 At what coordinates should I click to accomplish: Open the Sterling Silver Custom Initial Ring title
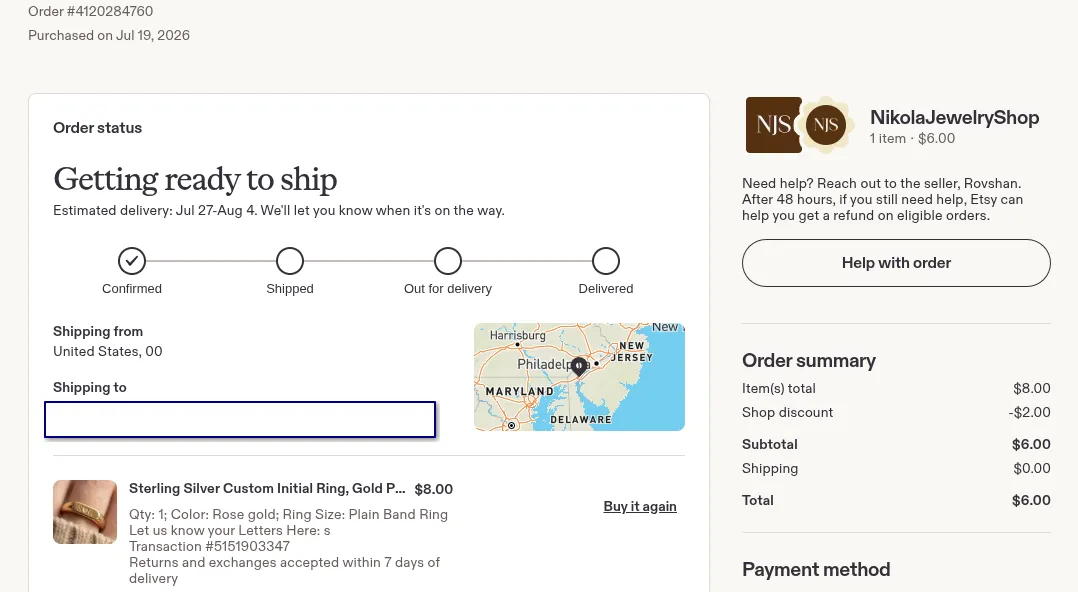267,488
